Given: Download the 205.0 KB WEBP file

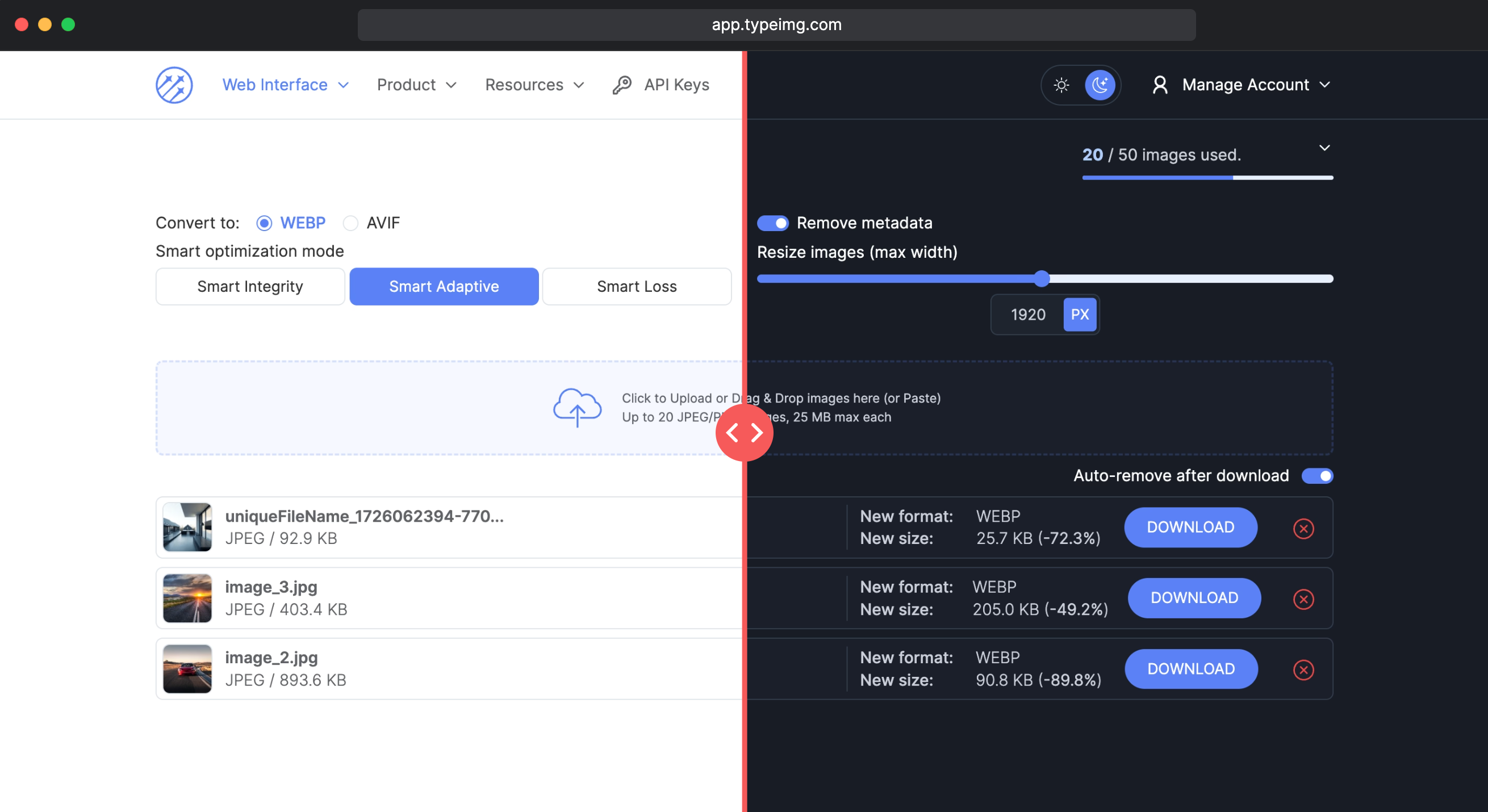Looking at the screenshot, I should [x=1194, y=598].
